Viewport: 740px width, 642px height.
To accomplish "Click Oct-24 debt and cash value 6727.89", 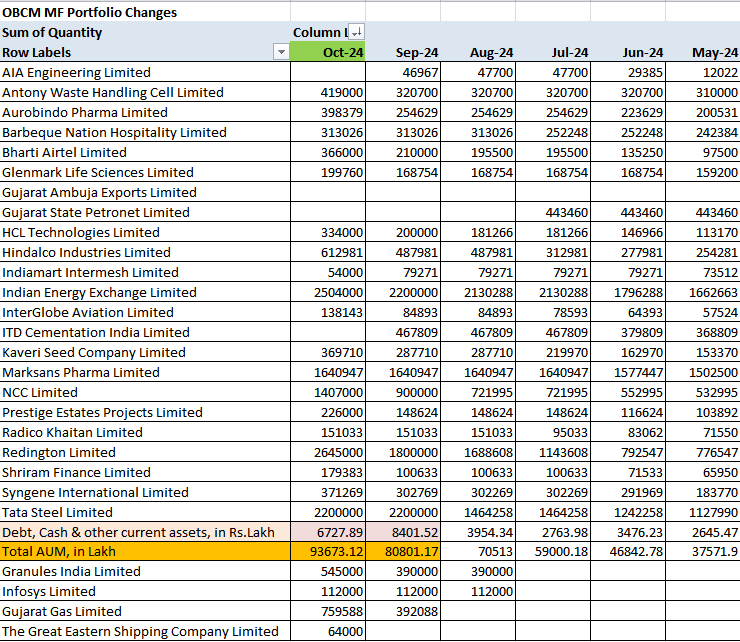I will point(340,532).
